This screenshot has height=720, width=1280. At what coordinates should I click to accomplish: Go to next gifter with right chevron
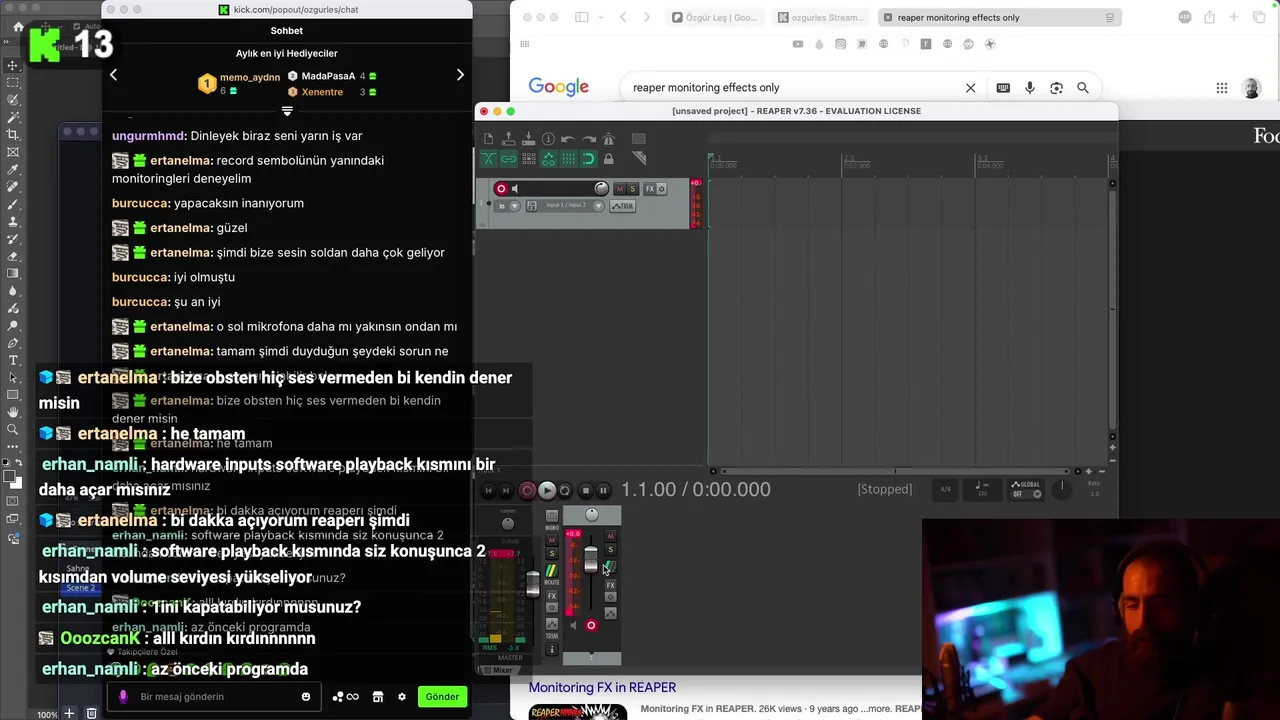point(460,75)
